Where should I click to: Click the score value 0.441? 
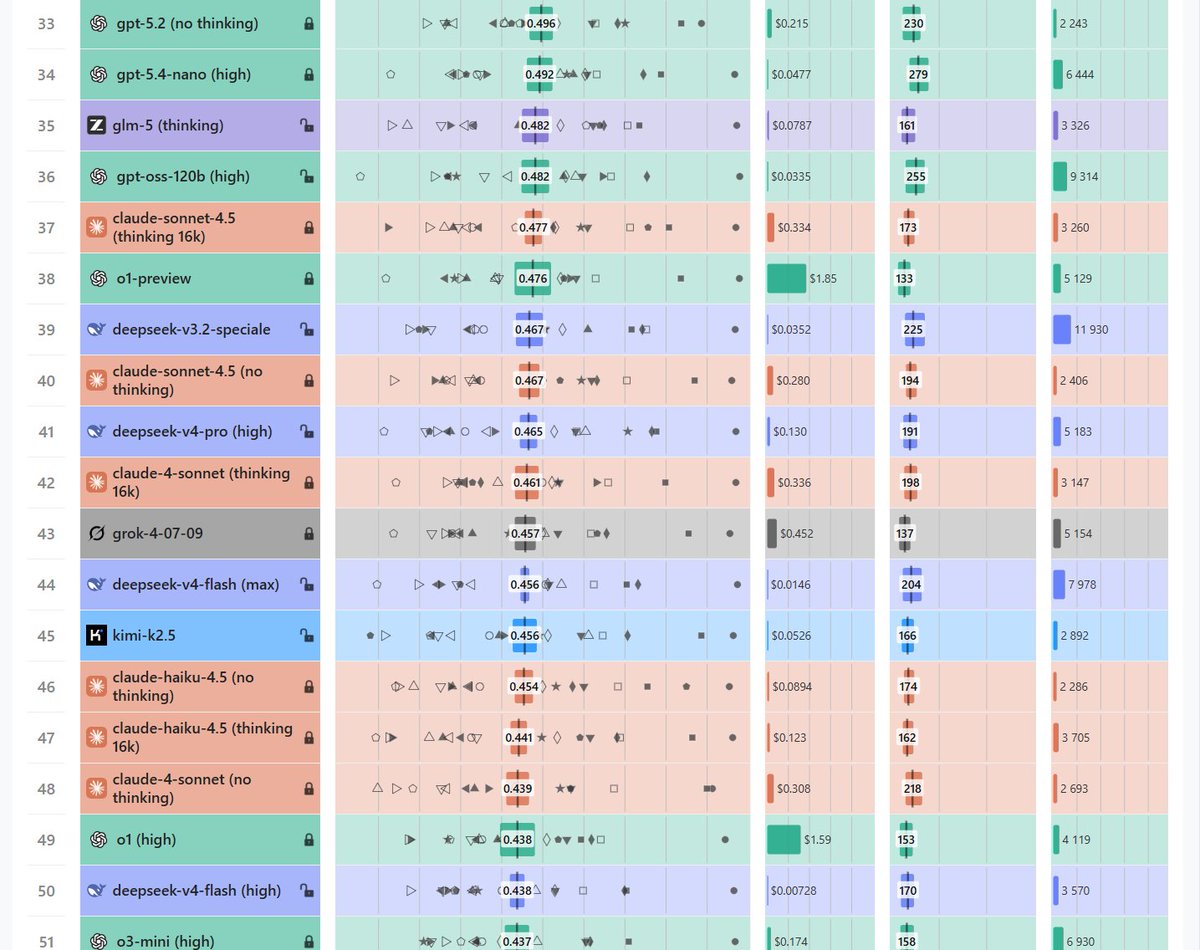point(519,737)
